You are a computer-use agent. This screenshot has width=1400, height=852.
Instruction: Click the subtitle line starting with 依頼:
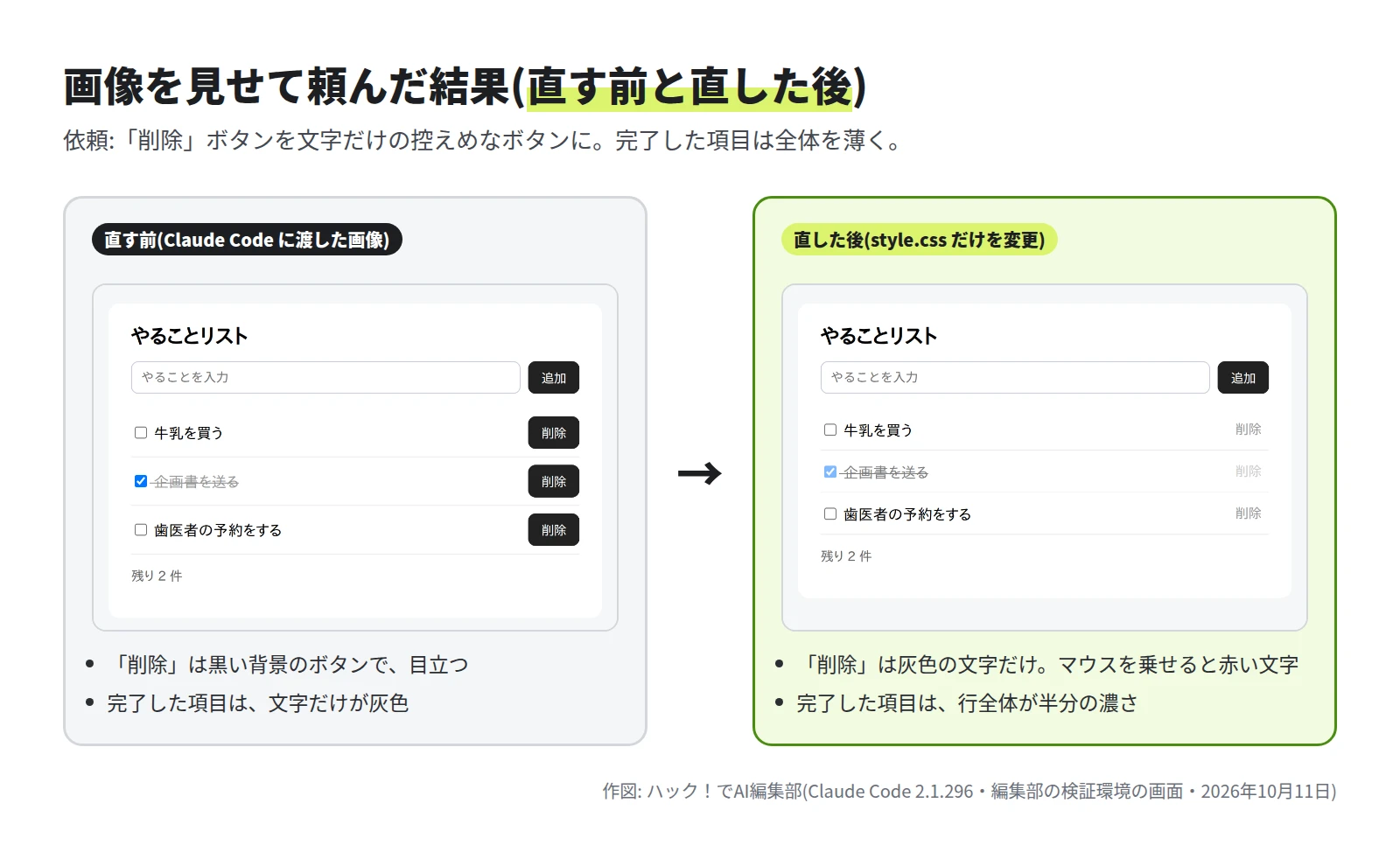482,141
